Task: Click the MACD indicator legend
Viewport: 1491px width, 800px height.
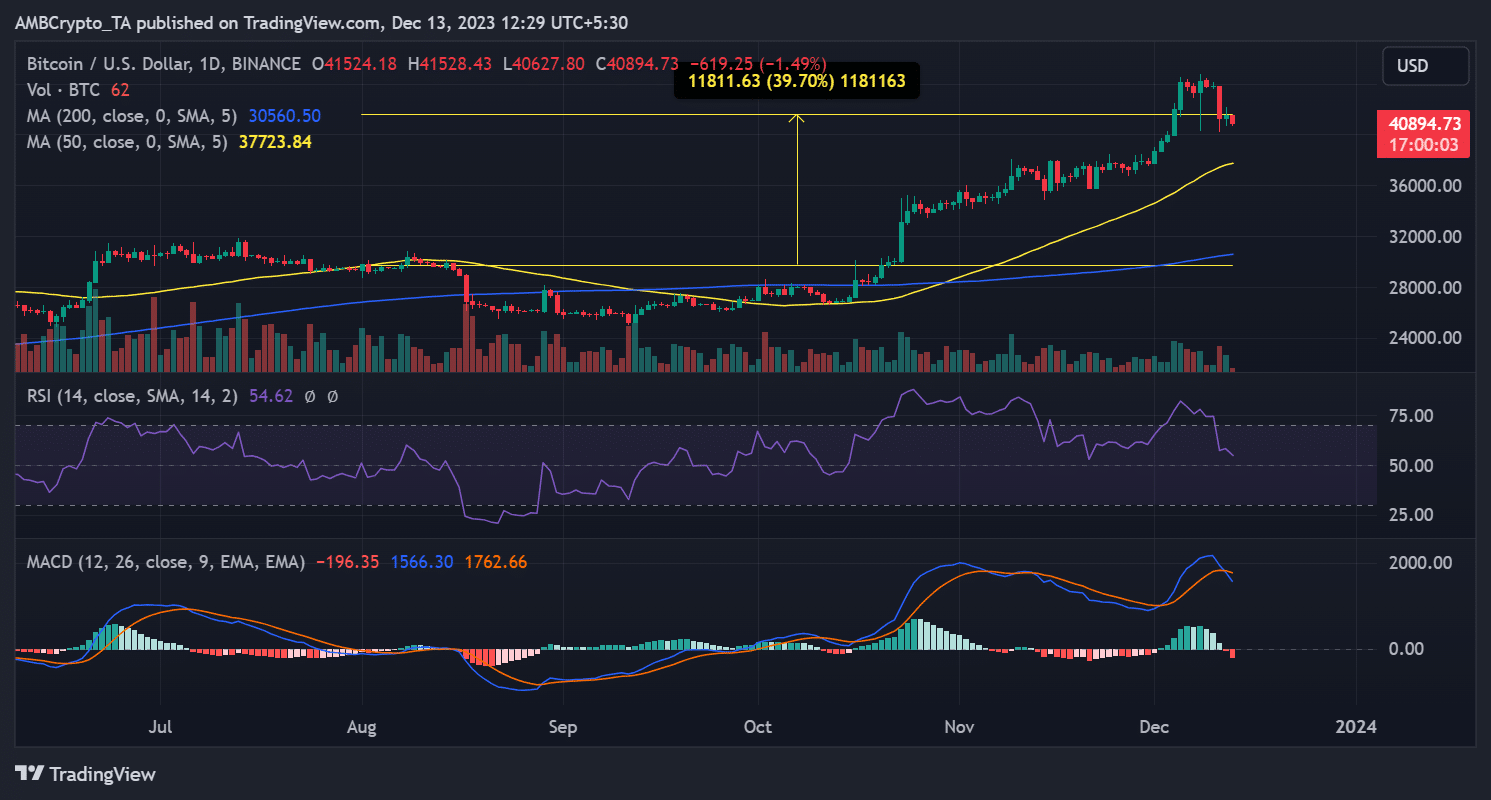Action: [x=165, y=562]
